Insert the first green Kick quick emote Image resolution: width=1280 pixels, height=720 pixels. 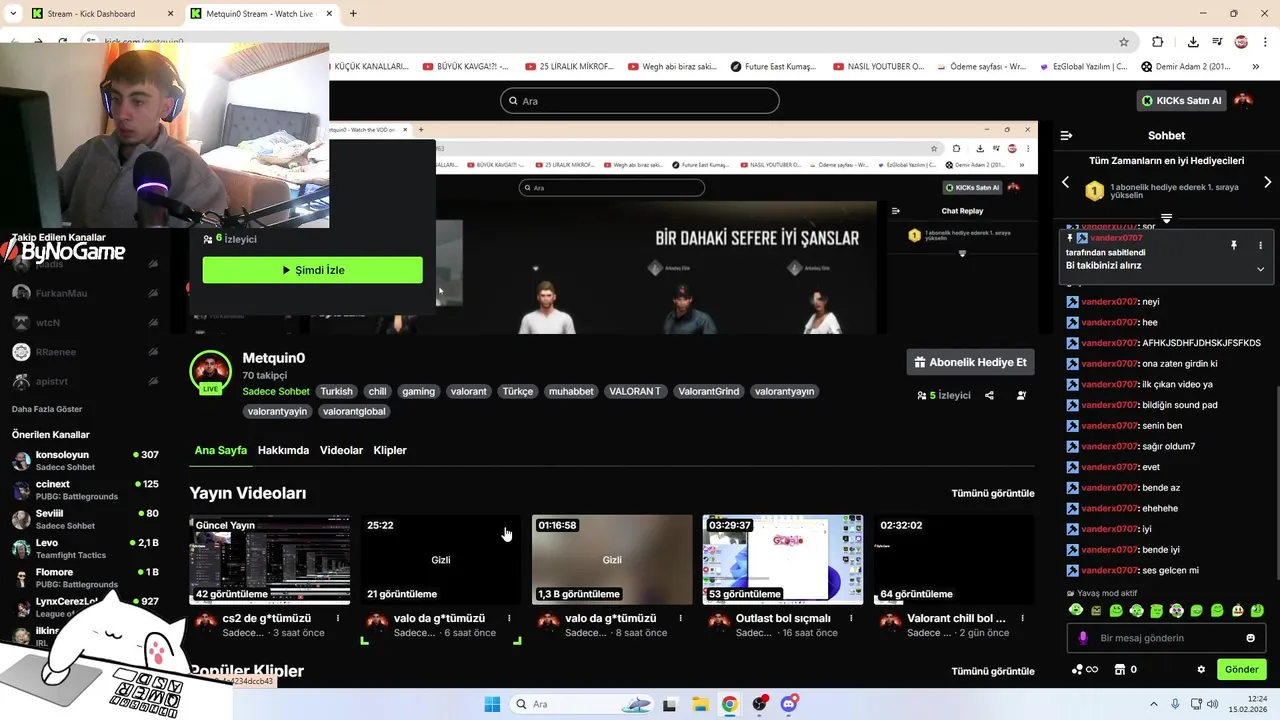click(x=1076, y=610)
